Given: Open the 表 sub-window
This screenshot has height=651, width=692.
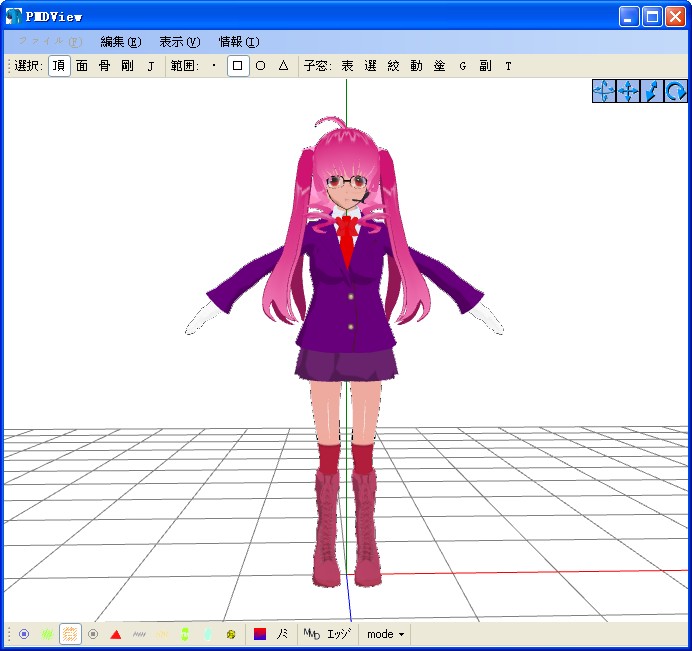Looking at the screenshot, I should [x=347, y=66].
